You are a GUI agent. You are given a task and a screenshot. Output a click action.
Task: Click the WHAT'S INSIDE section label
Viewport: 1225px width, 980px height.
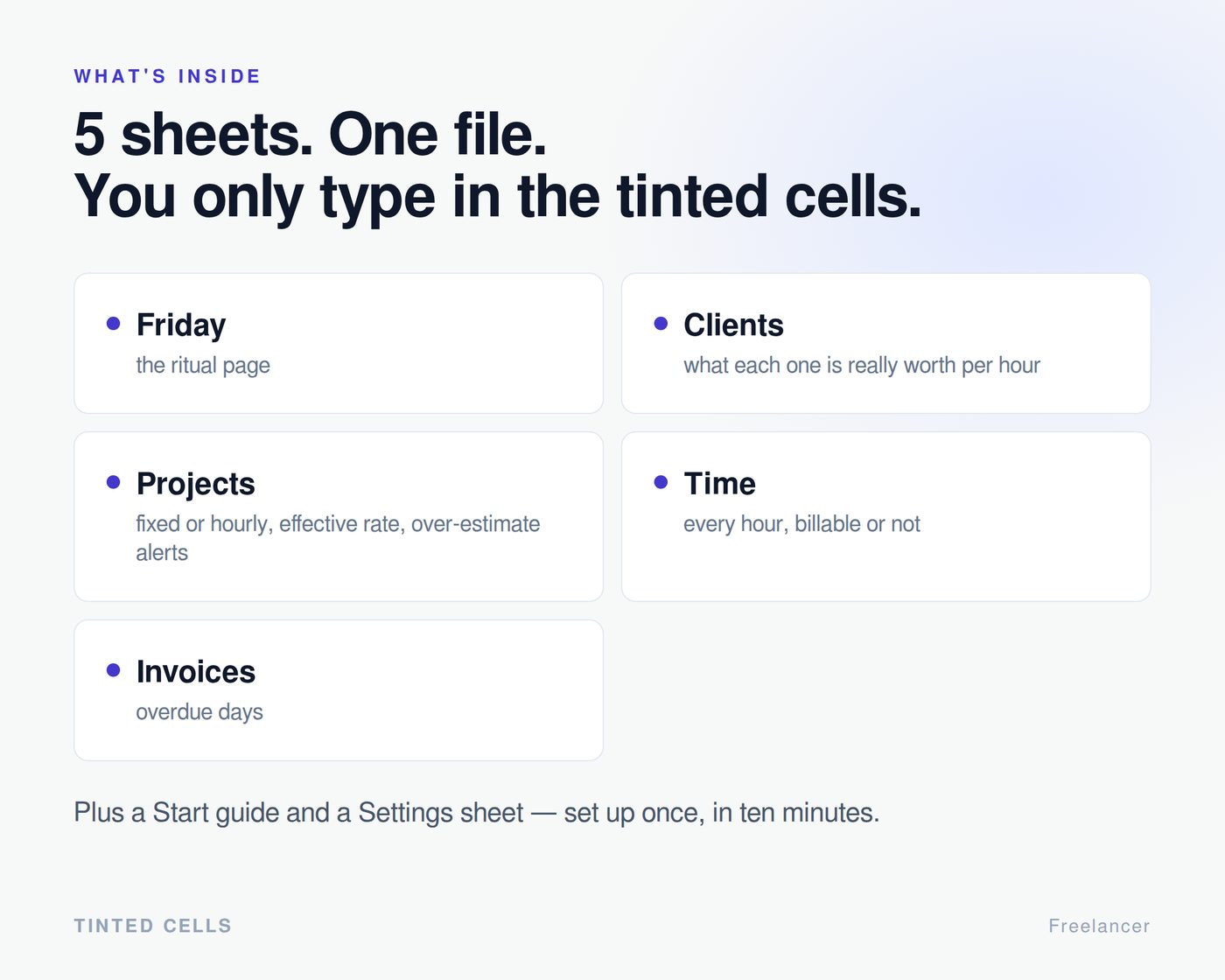167,76
